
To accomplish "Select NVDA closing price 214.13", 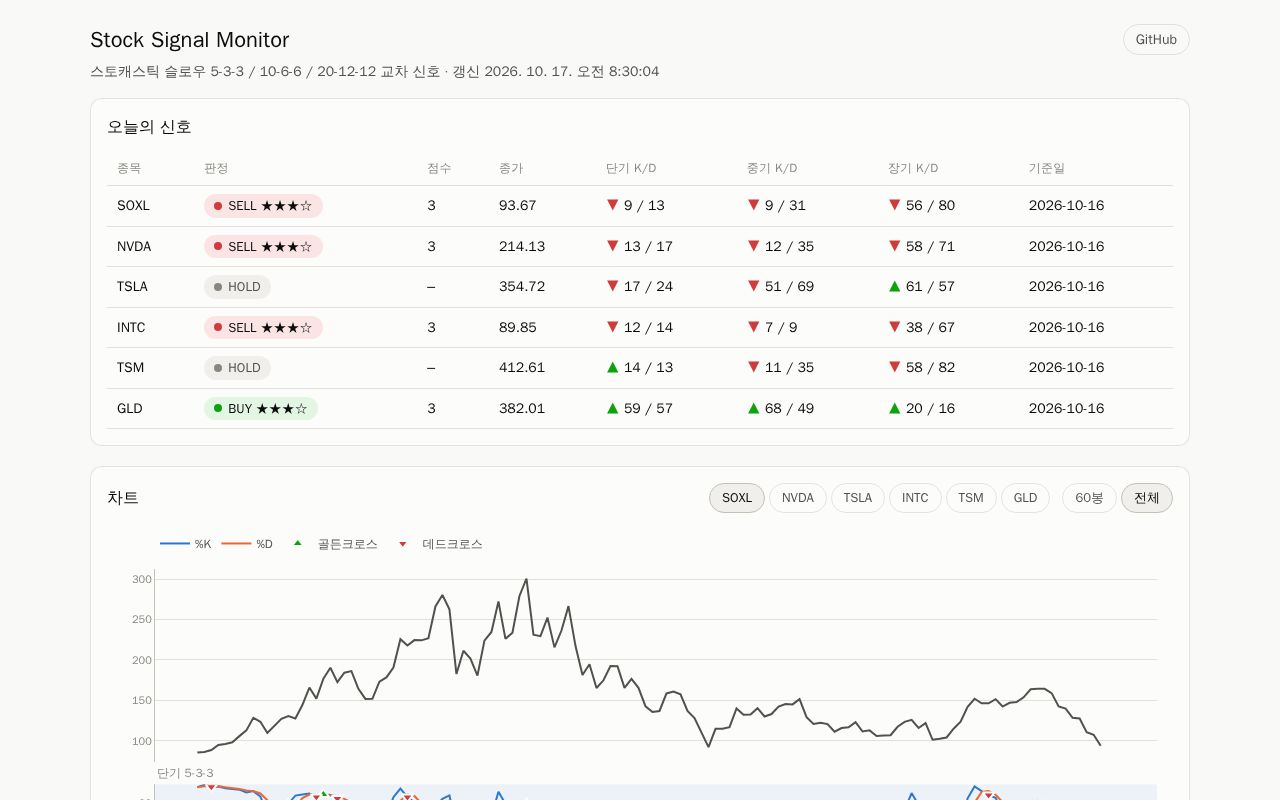I will [522, 247].
